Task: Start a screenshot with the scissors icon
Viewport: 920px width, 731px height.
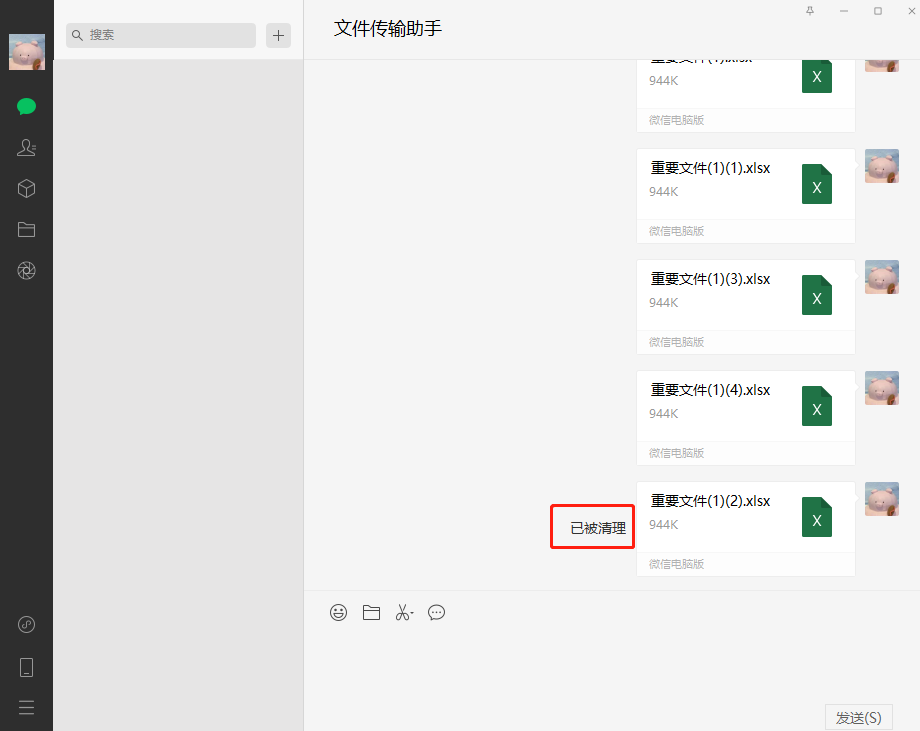Action: (x=403, y=612)
